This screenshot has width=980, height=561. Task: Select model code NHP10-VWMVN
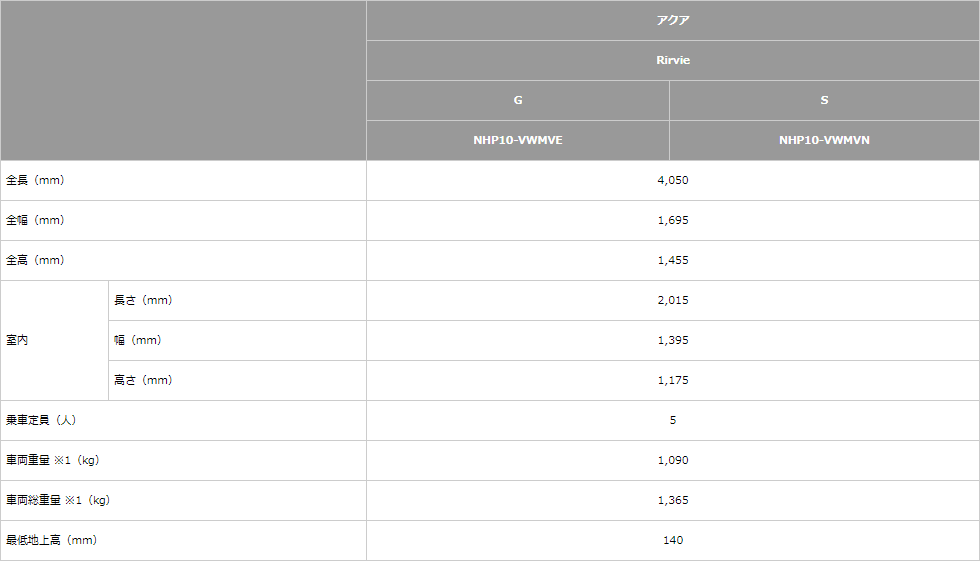point(824,141)
